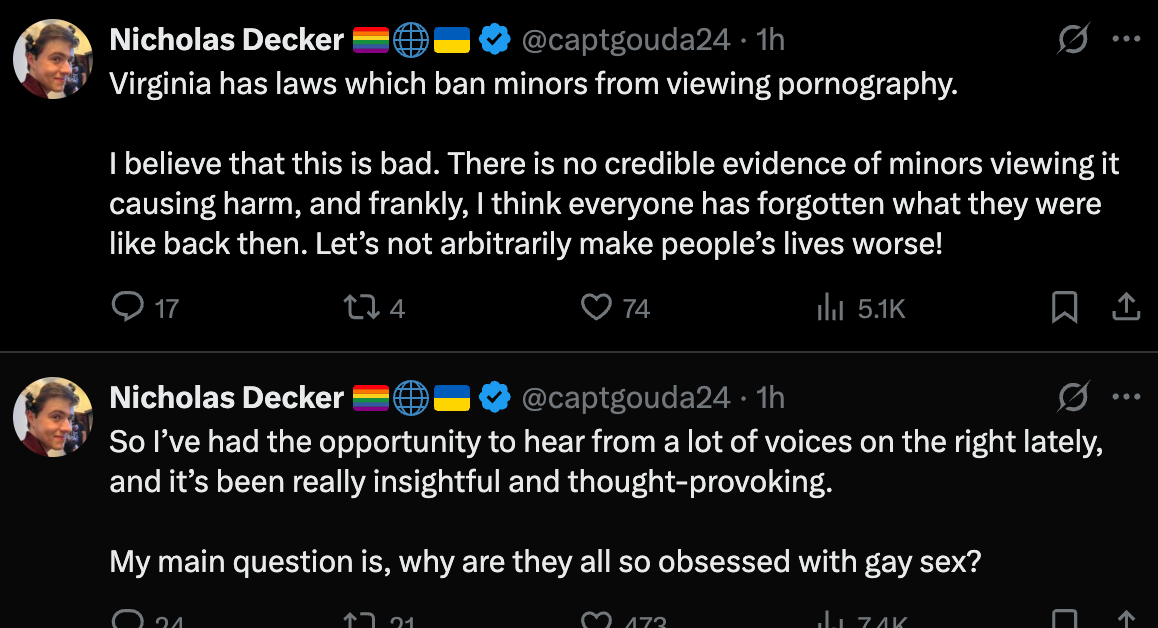Open the 1h timestamp of first tweet
1158x628 pixels.
pyautogui.click(x=770, y=40)
